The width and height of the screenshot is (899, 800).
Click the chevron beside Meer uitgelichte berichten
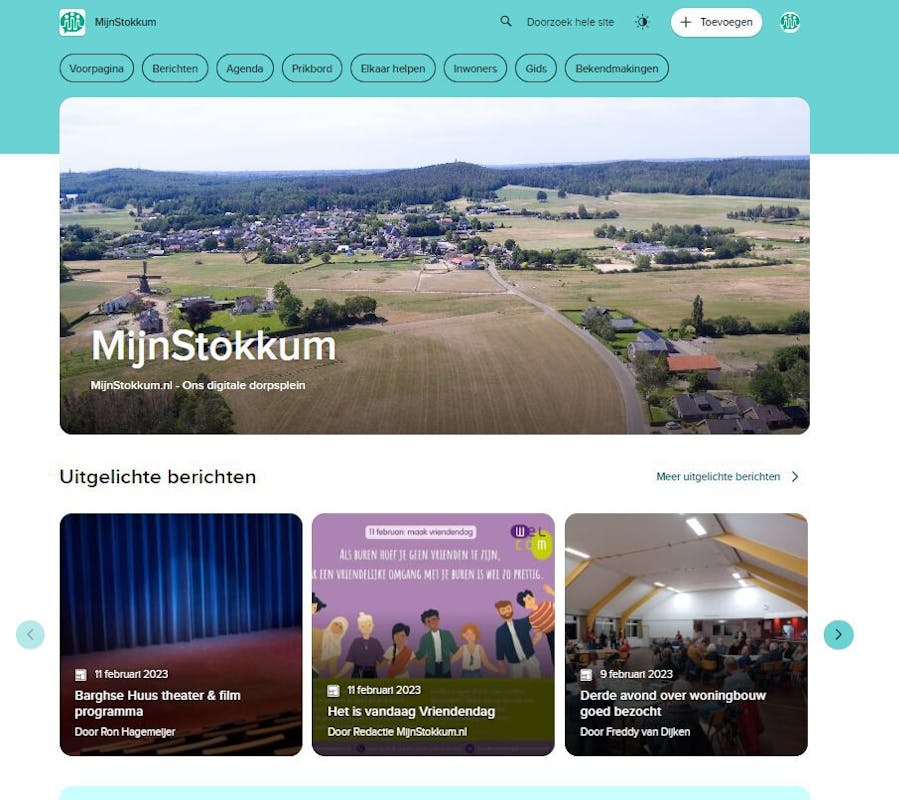coord(795,477)
